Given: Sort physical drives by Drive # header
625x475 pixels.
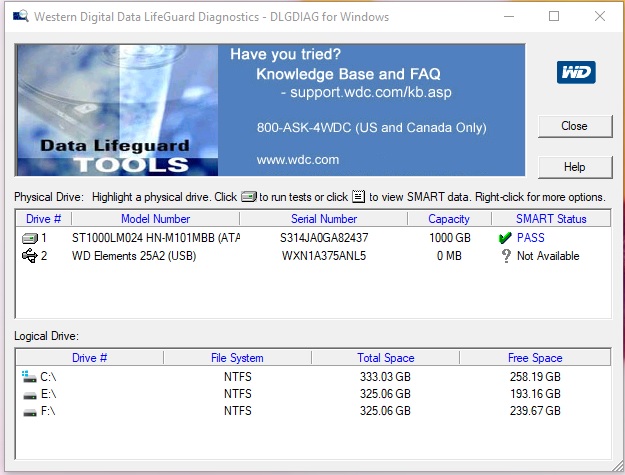Looking at the screenshot, I should pyautogui.click(x=43, y=219).
